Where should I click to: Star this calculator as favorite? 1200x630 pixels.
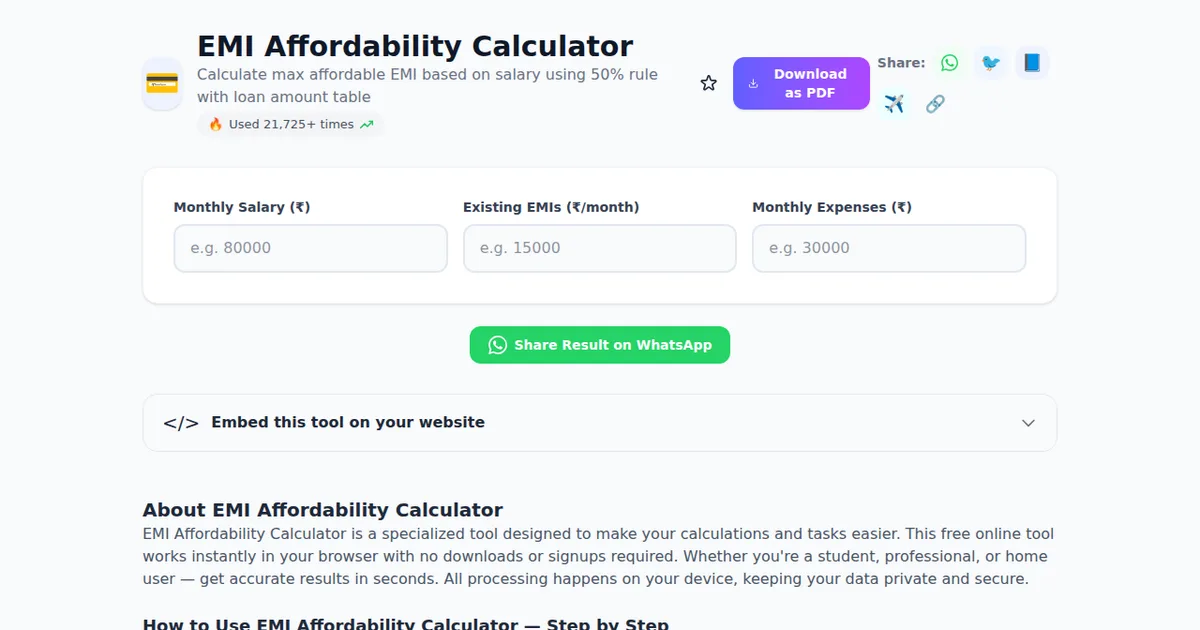click(708, 83)
